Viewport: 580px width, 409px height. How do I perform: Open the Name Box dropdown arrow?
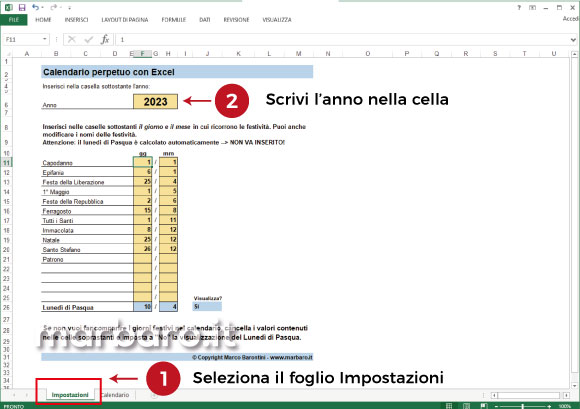click(44, 39)
